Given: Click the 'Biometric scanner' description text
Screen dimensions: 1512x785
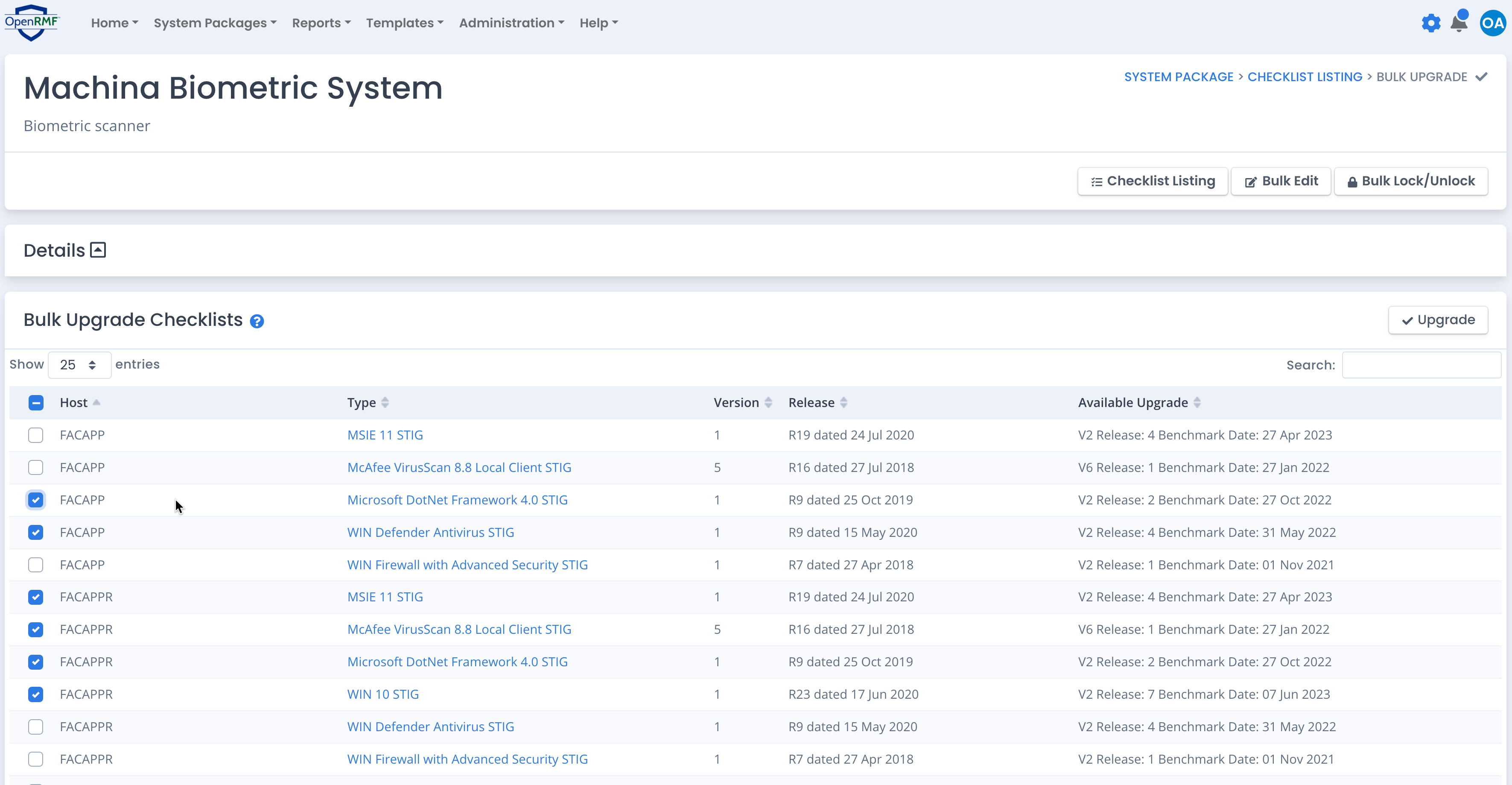Looking at the screenshot, I should tap(87, 126).
